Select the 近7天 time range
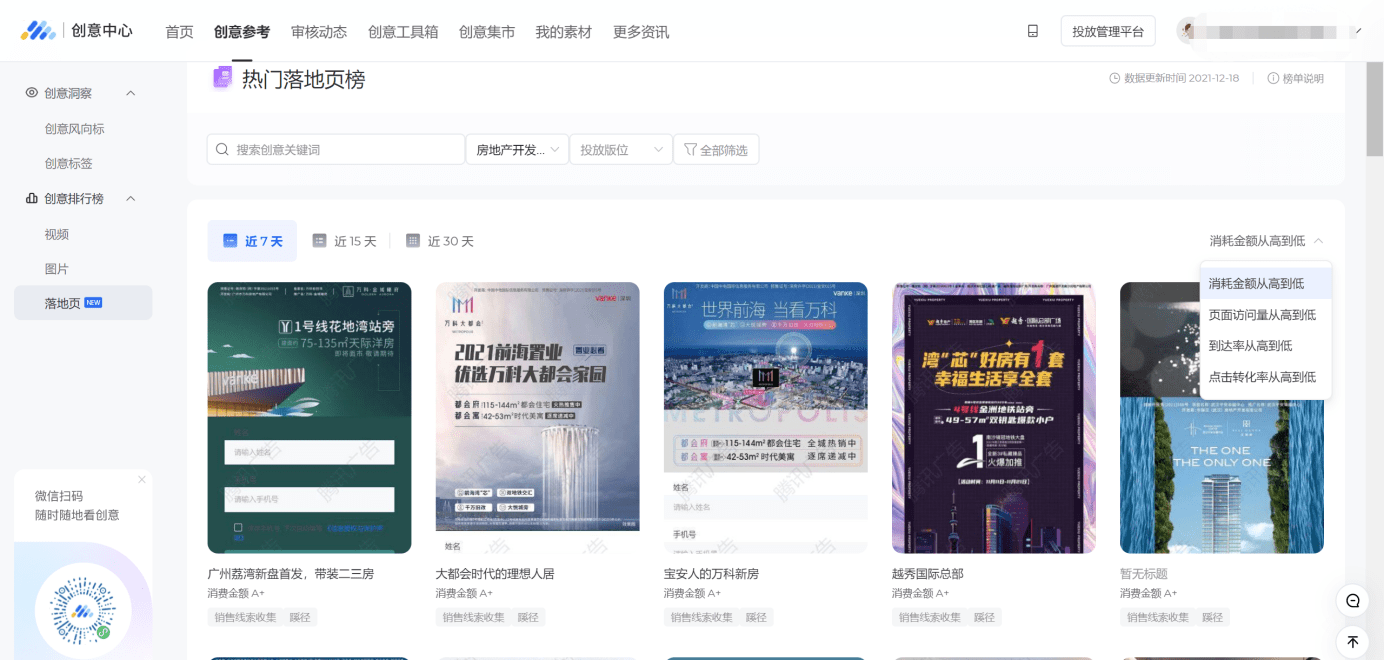 (x=252, y=241)
